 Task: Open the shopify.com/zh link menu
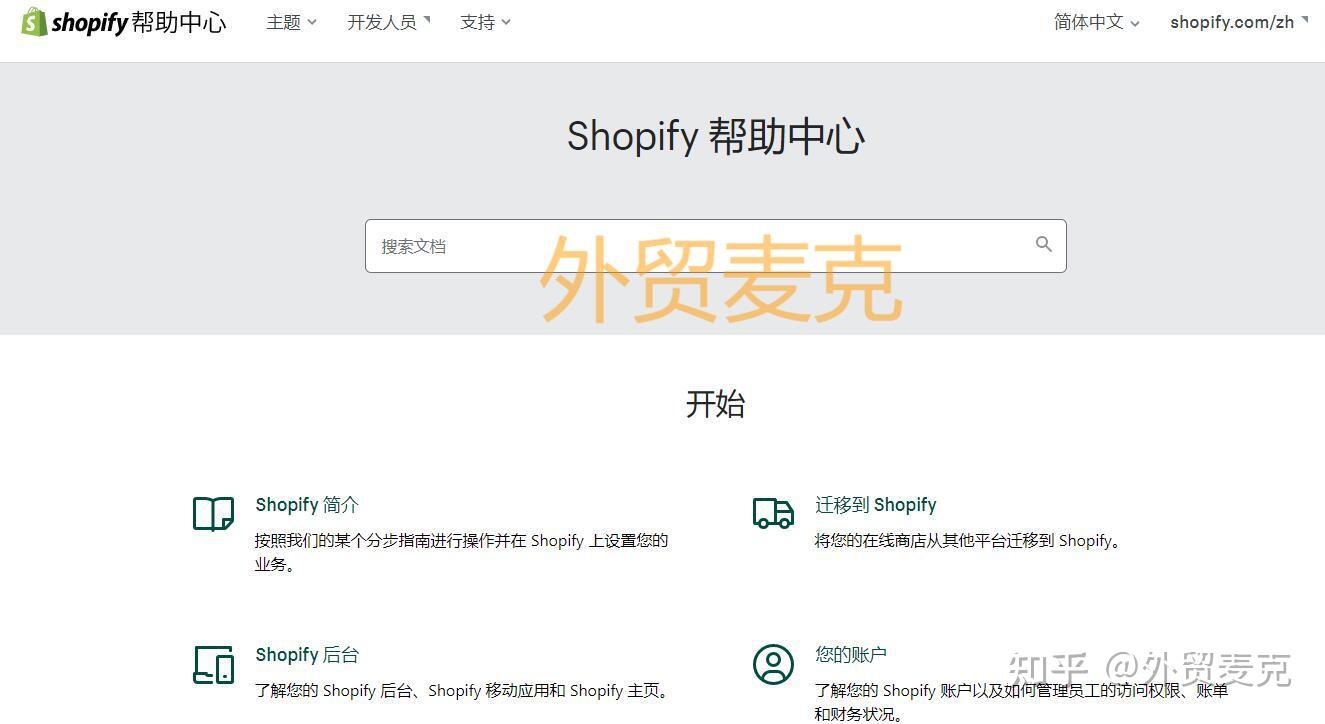(1239, 22)
